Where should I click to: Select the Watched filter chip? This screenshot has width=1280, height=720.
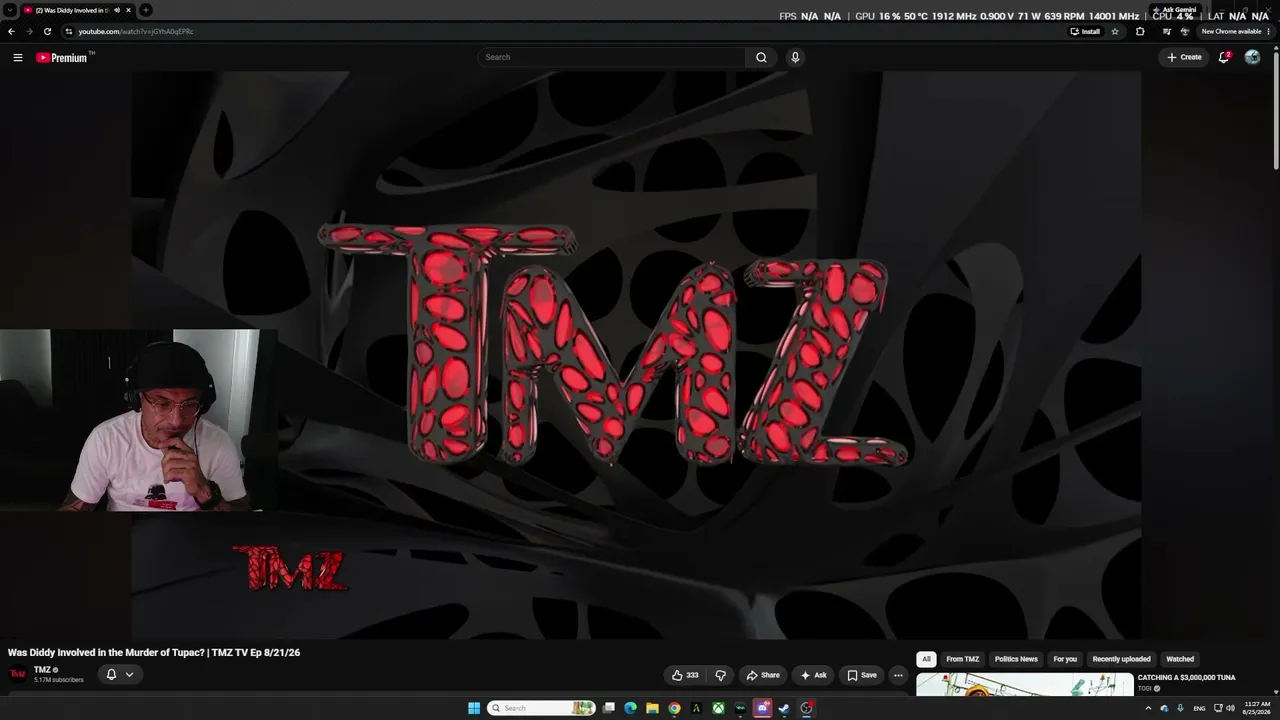click(x=1180, y=659)
